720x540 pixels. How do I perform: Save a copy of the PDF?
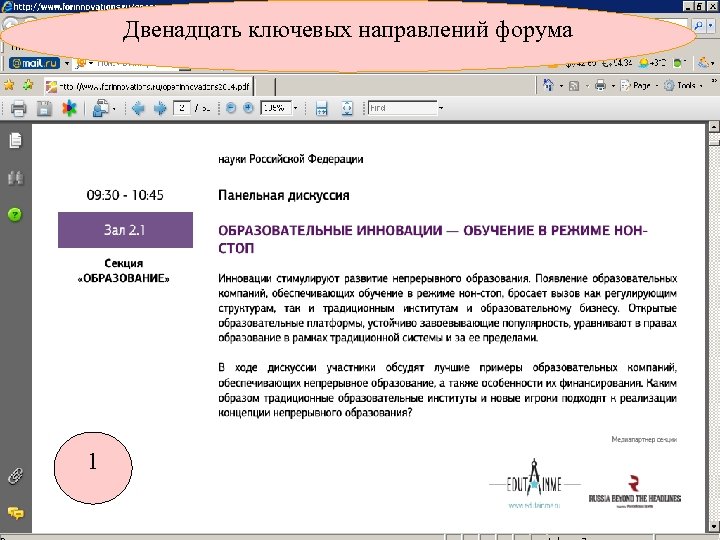pyautogui.click(x=44, y=108)
